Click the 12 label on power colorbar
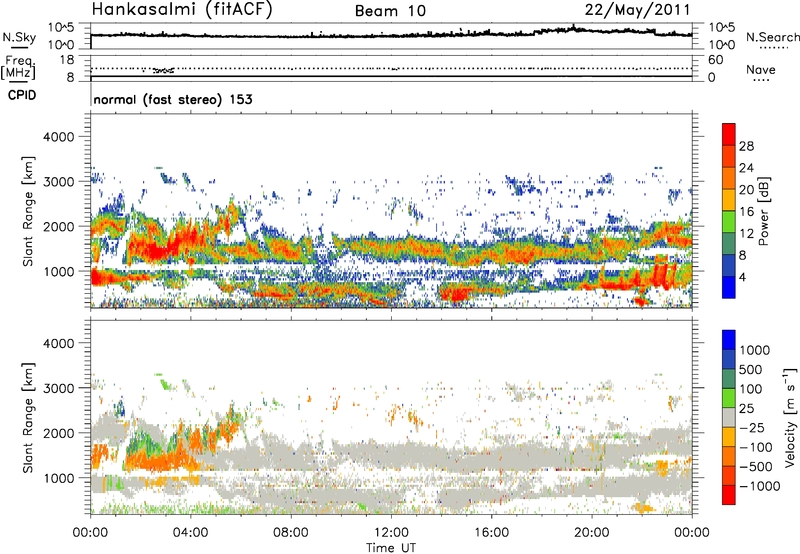This screenshot has height=554, width=800. (746, 234)
